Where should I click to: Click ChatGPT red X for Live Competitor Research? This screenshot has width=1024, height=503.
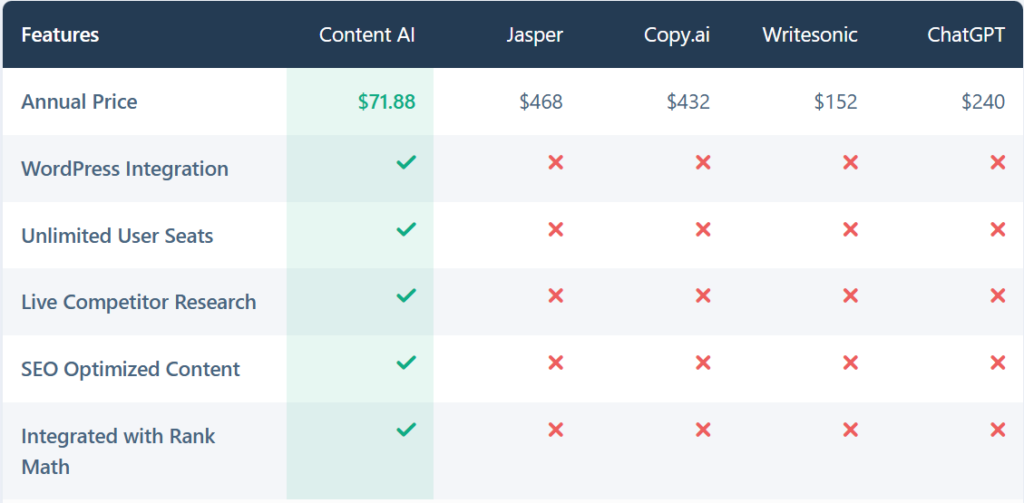[998, 296]
